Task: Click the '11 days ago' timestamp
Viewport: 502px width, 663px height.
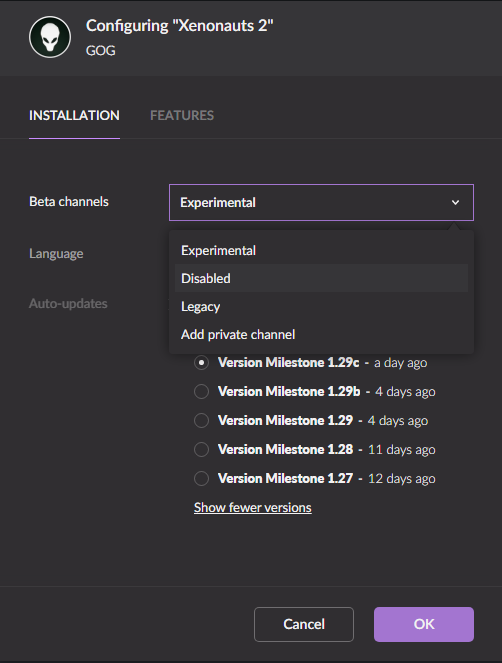Action: (402, 450)
